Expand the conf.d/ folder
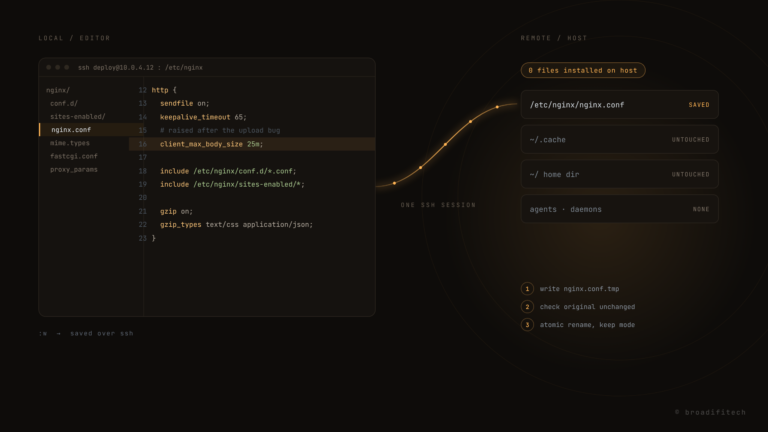 pyautogui.click(x=64, y=103)
